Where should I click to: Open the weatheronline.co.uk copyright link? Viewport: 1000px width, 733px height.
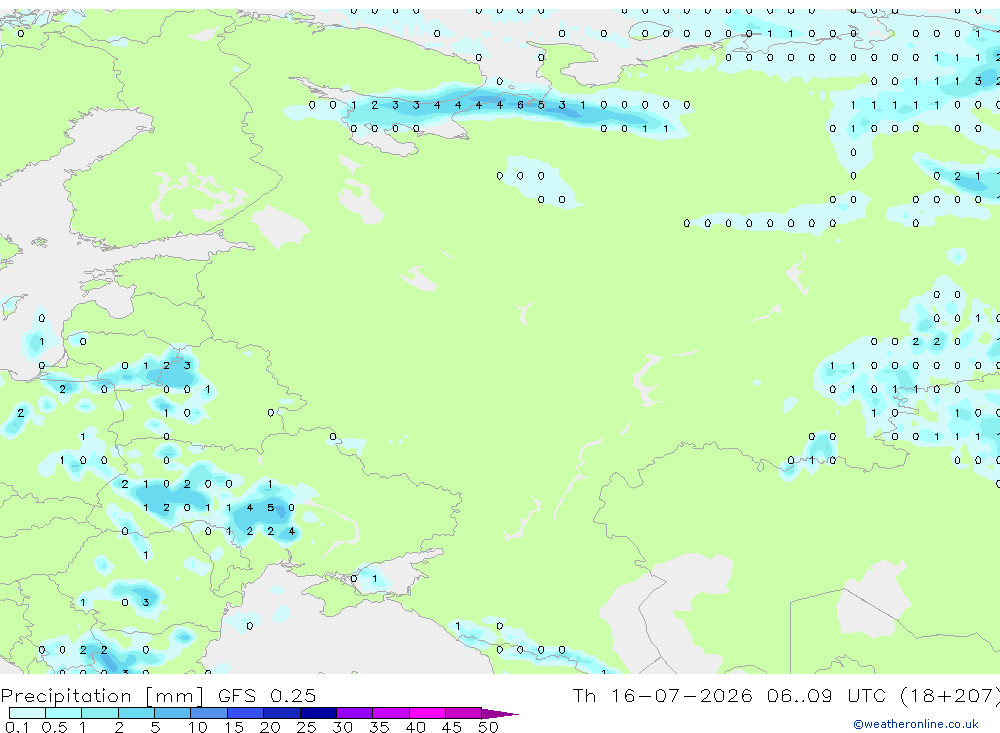coord(916,724)
